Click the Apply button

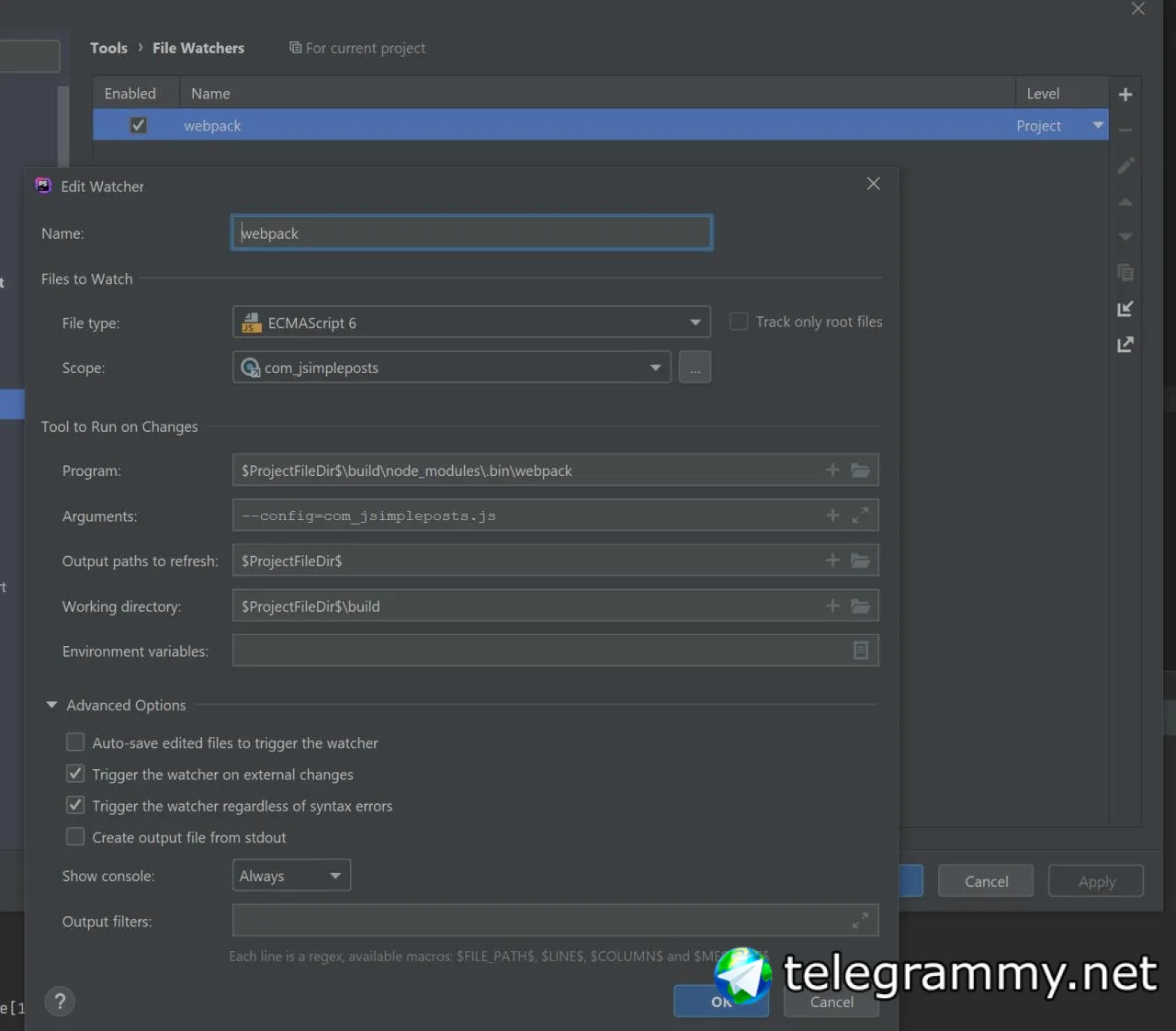[x=1096, y=881]
